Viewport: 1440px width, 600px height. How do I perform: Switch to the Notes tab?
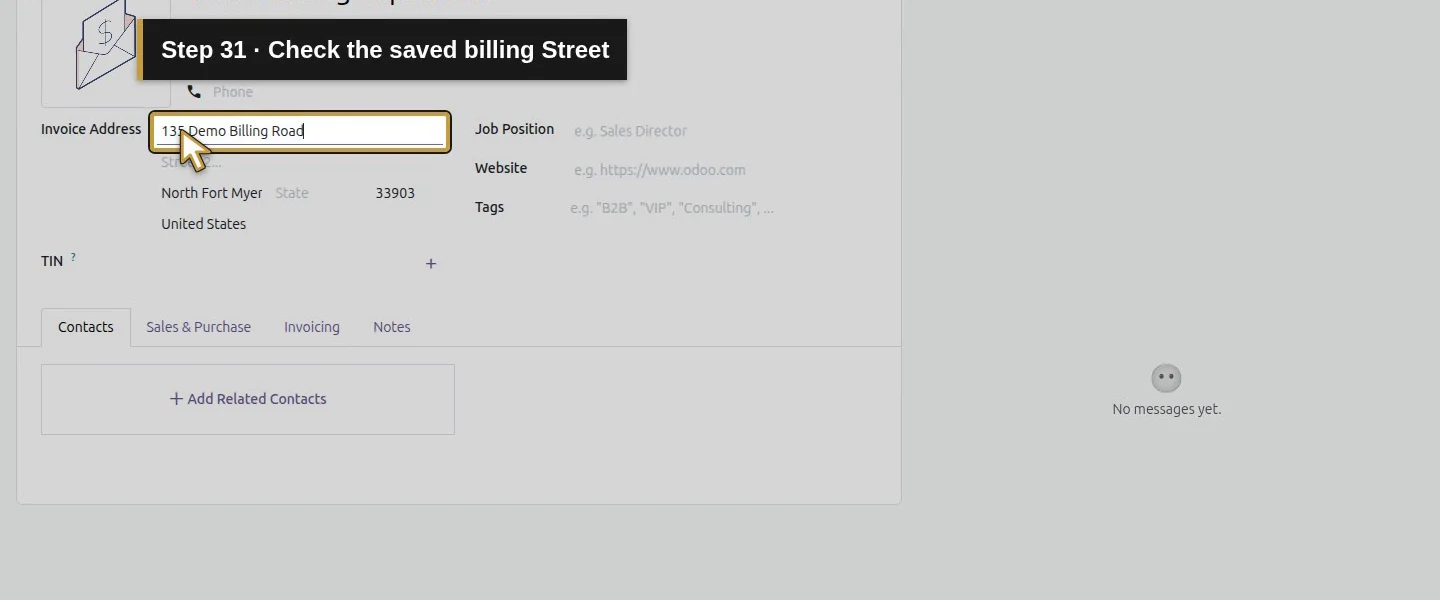(392, 327)
